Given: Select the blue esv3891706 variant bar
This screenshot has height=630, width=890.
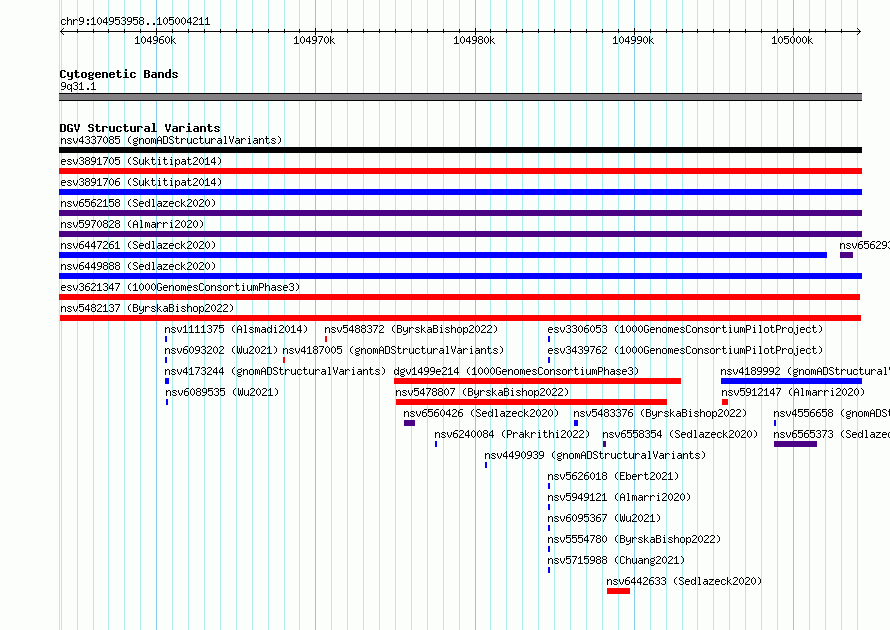Looking at the screenshot, I should [x=460, y=192].
